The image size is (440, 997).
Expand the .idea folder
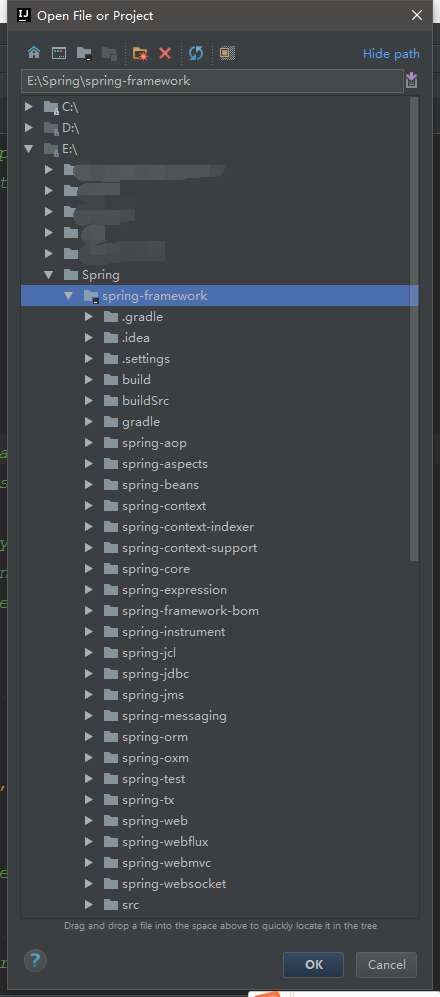pyautogui.click(x=89, y=338)
